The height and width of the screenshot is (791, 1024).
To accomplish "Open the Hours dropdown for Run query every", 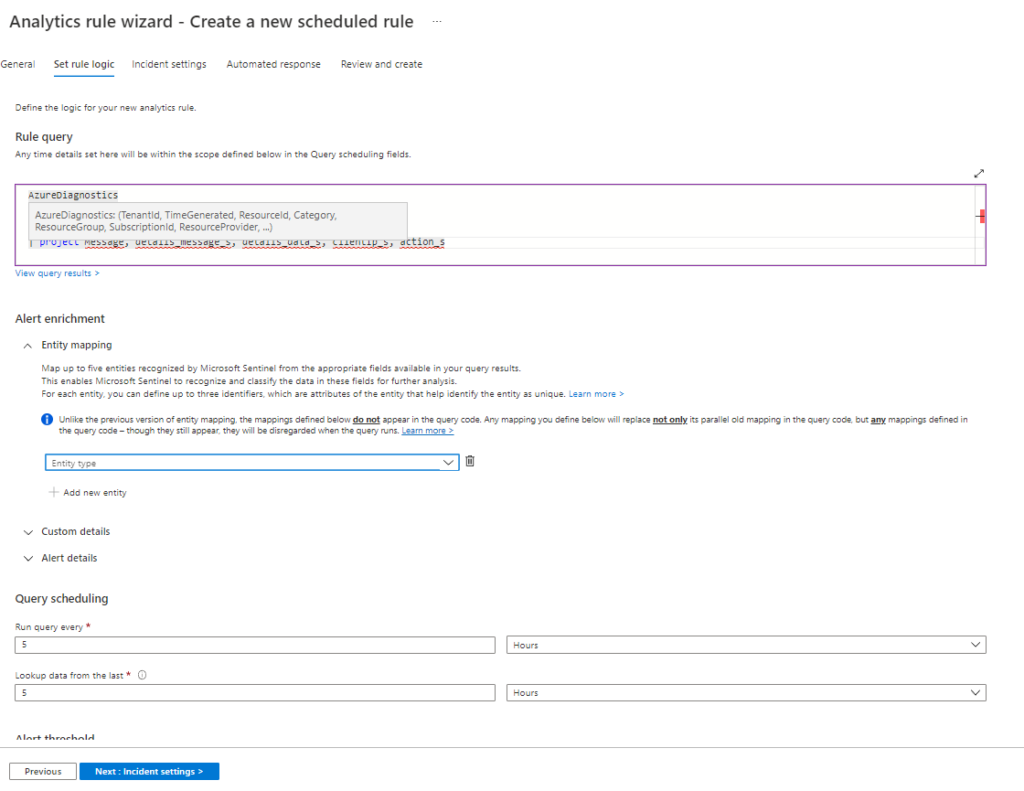I will coord(744,645).
